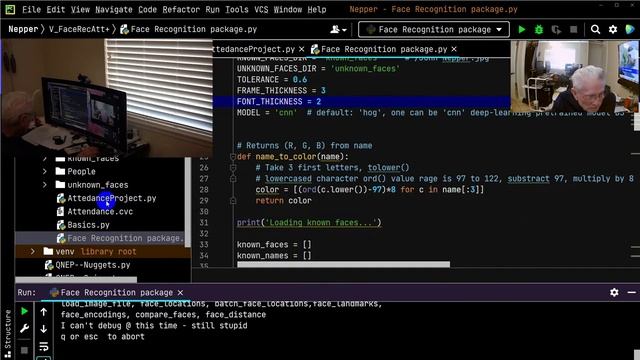The width and height of the screenshot is (640, 360).
Task: Expand the People folder
Action: tap(44, 171)
